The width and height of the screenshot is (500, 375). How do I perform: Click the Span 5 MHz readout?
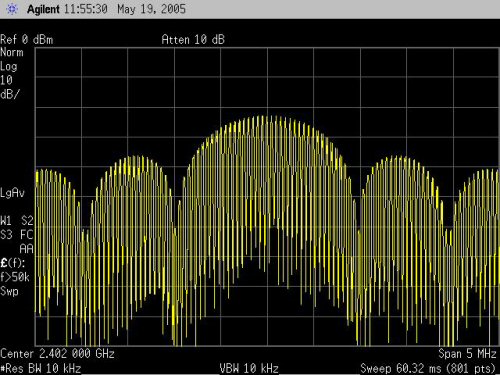coord(467,354)
